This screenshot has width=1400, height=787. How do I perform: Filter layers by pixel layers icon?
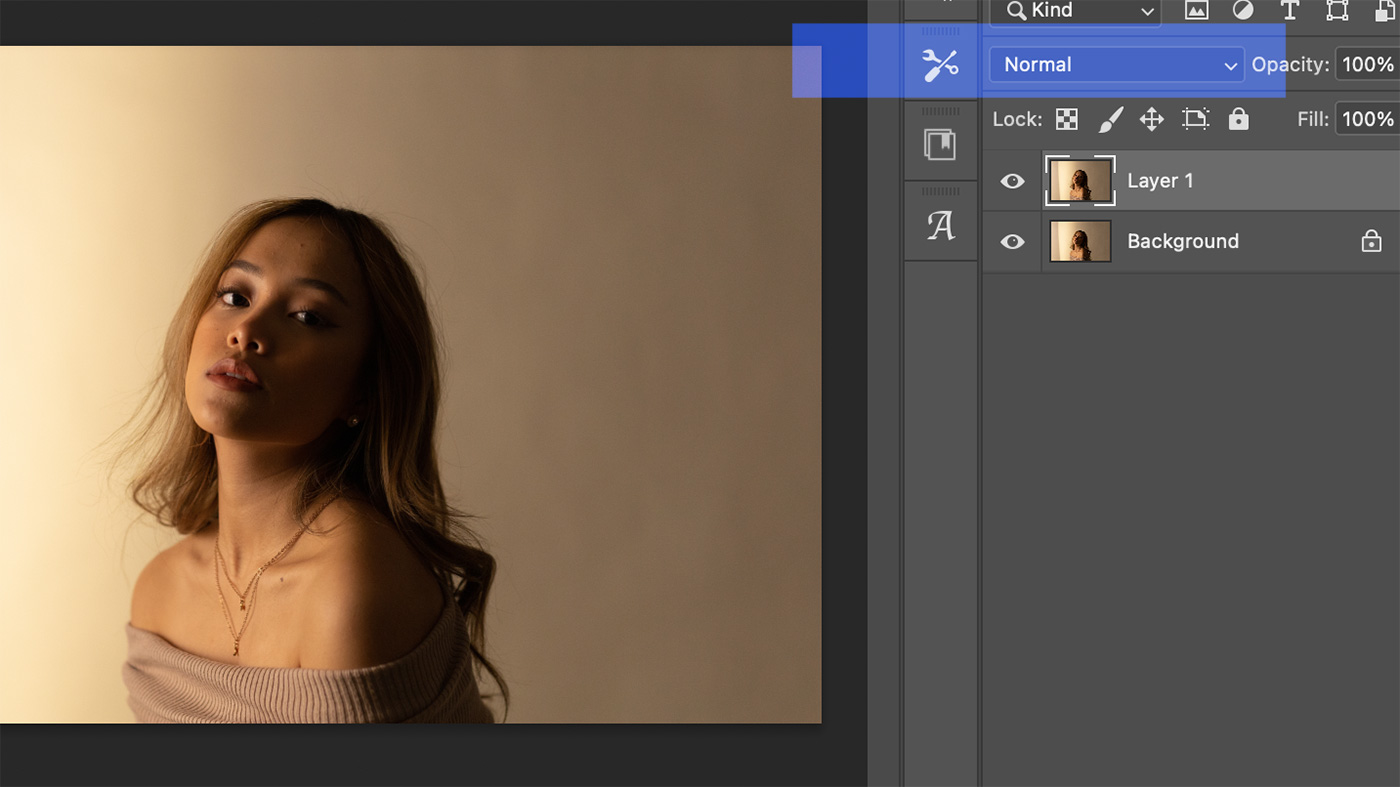pos(1196,10)
